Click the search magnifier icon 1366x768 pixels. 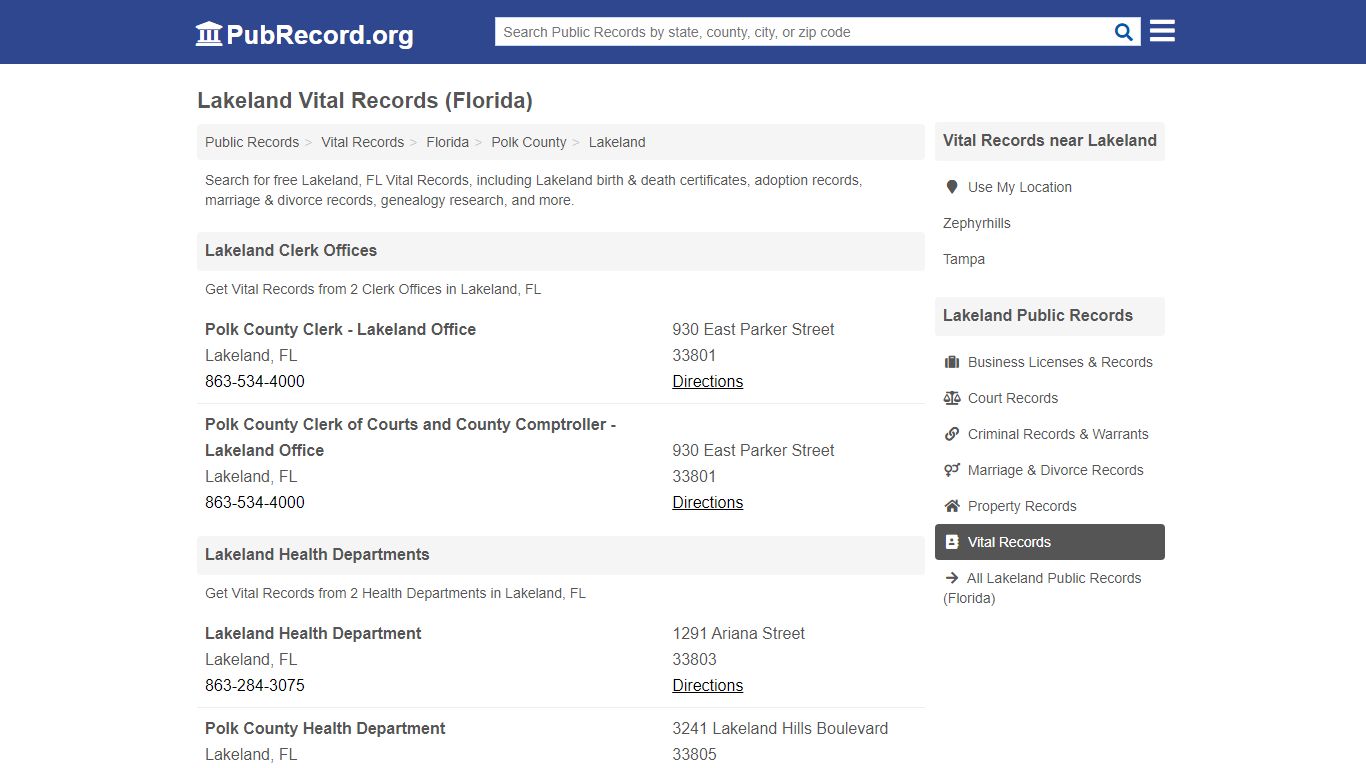[x=1124, y=32]
